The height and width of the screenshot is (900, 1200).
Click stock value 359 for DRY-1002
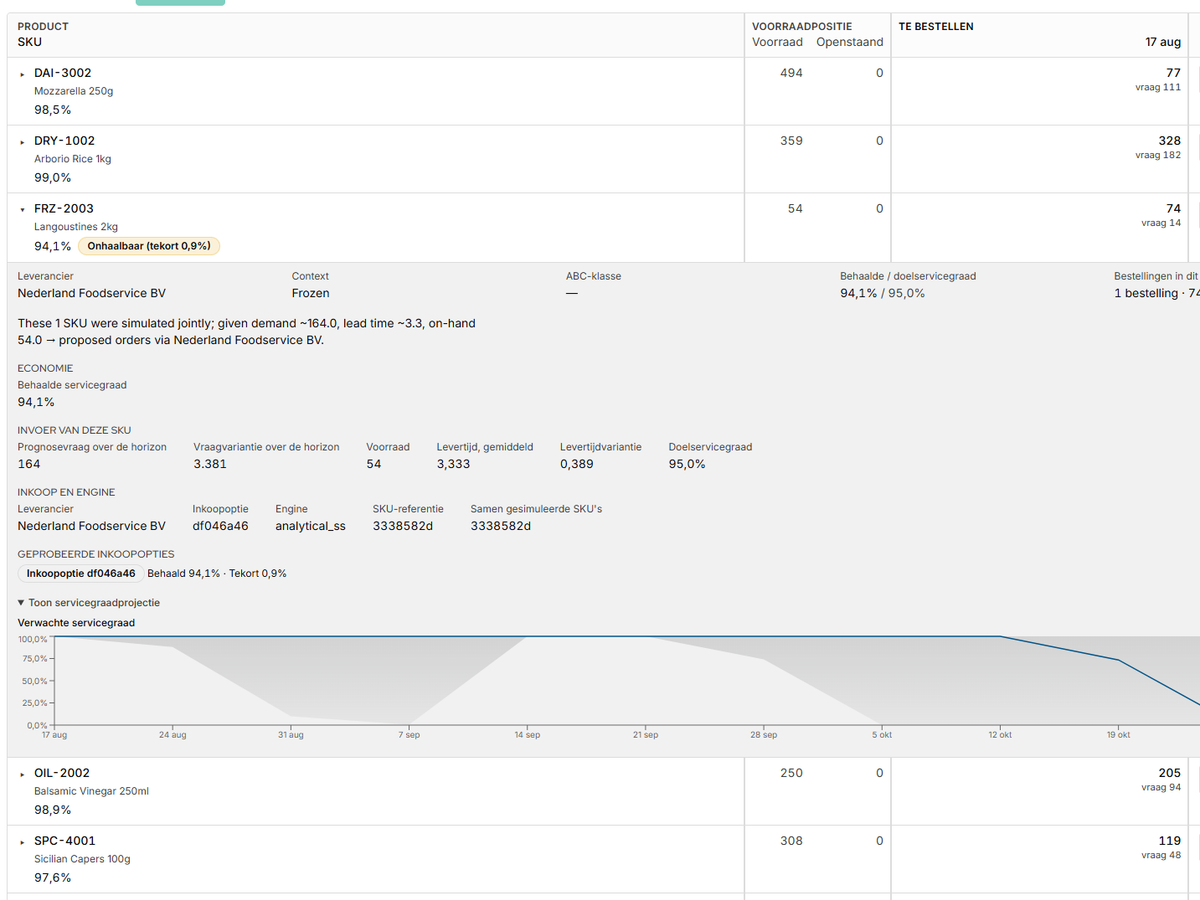pos(791,141)
